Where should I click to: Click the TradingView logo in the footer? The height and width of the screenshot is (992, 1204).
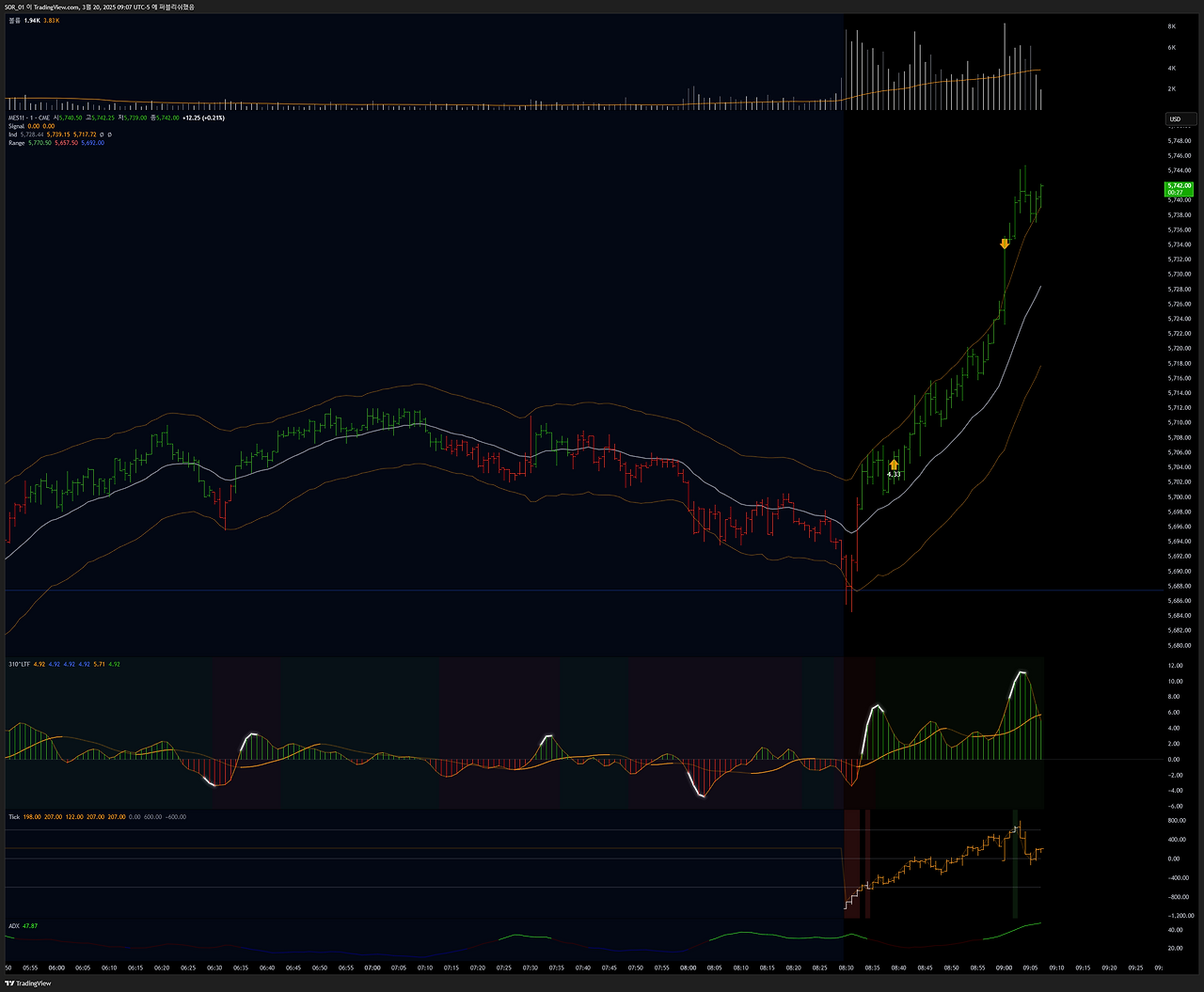coord(29,984)
